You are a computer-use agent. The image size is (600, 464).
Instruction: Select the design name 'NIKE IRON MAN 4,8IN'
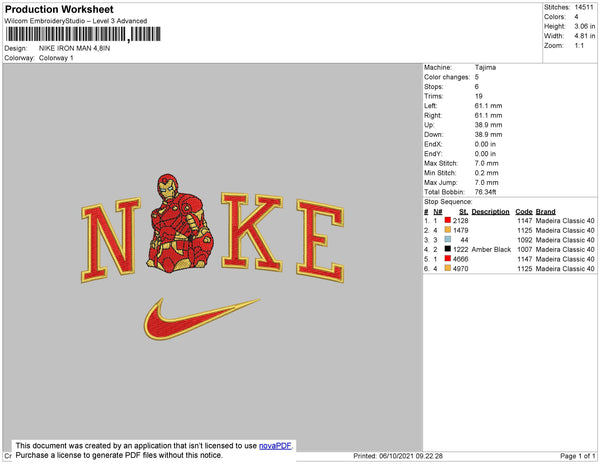click(x=74, y=49)
